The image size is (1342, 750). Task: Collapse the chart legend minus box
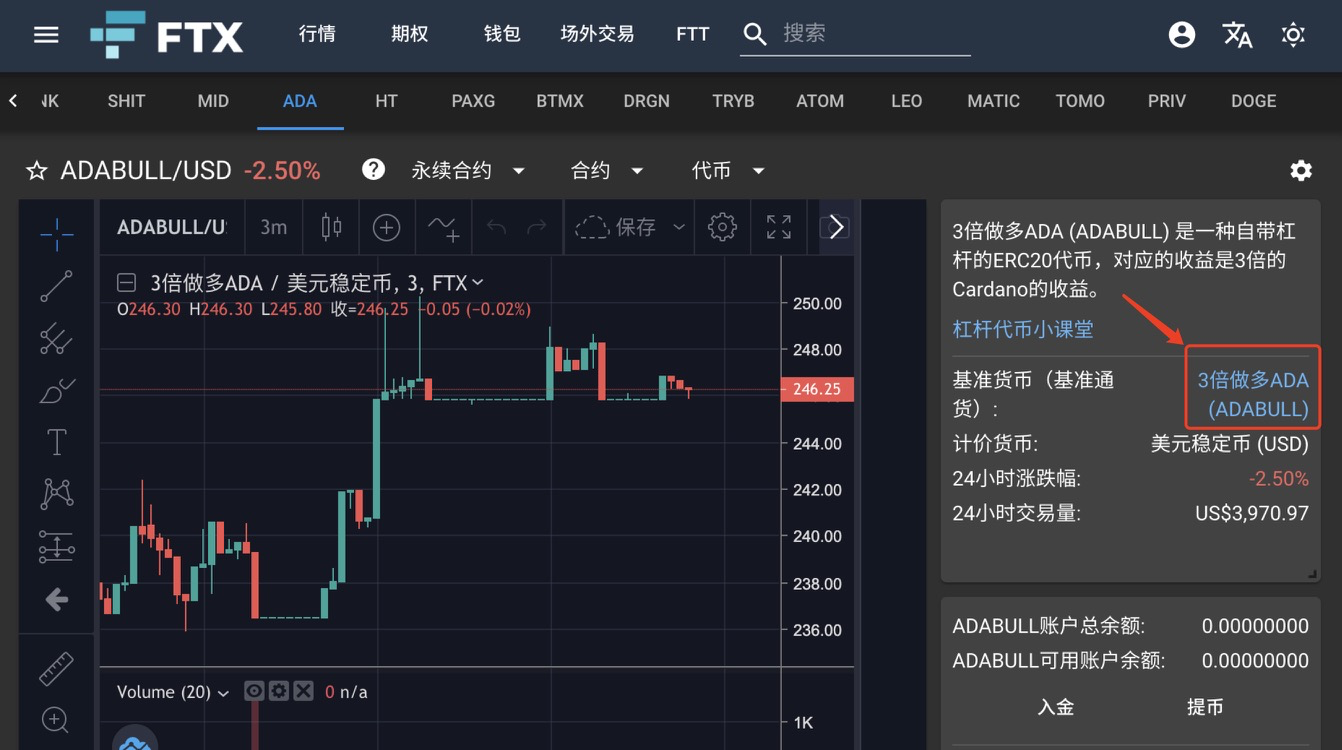[126, 282]
